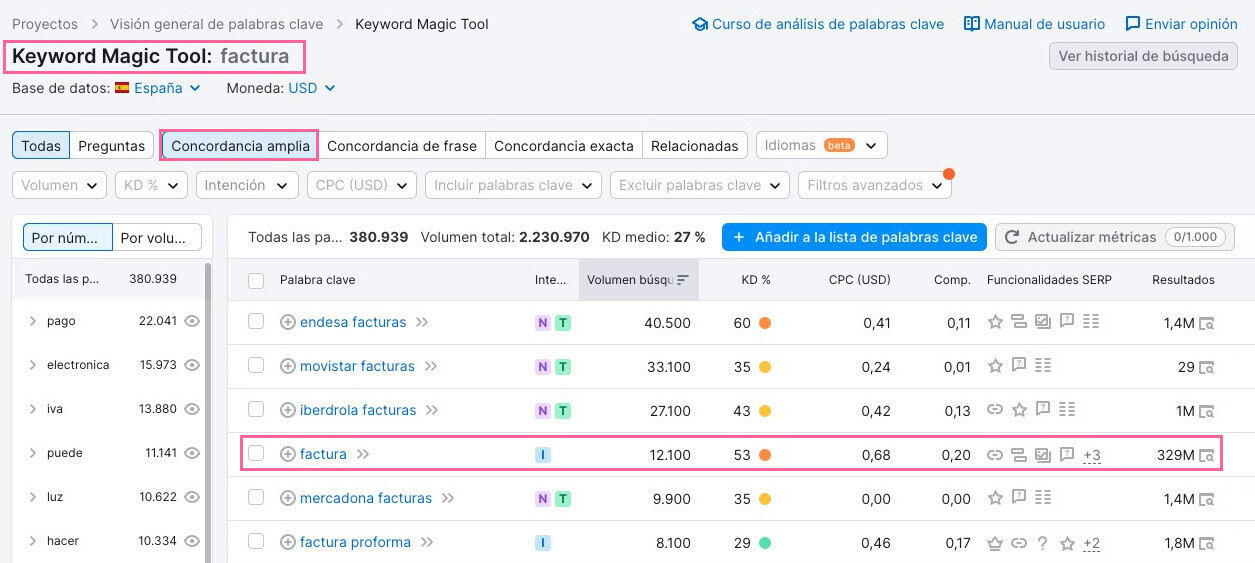Select 'Concordancia exacta' match type
Screen dimensions: 1255x563
tap(564, 145)
